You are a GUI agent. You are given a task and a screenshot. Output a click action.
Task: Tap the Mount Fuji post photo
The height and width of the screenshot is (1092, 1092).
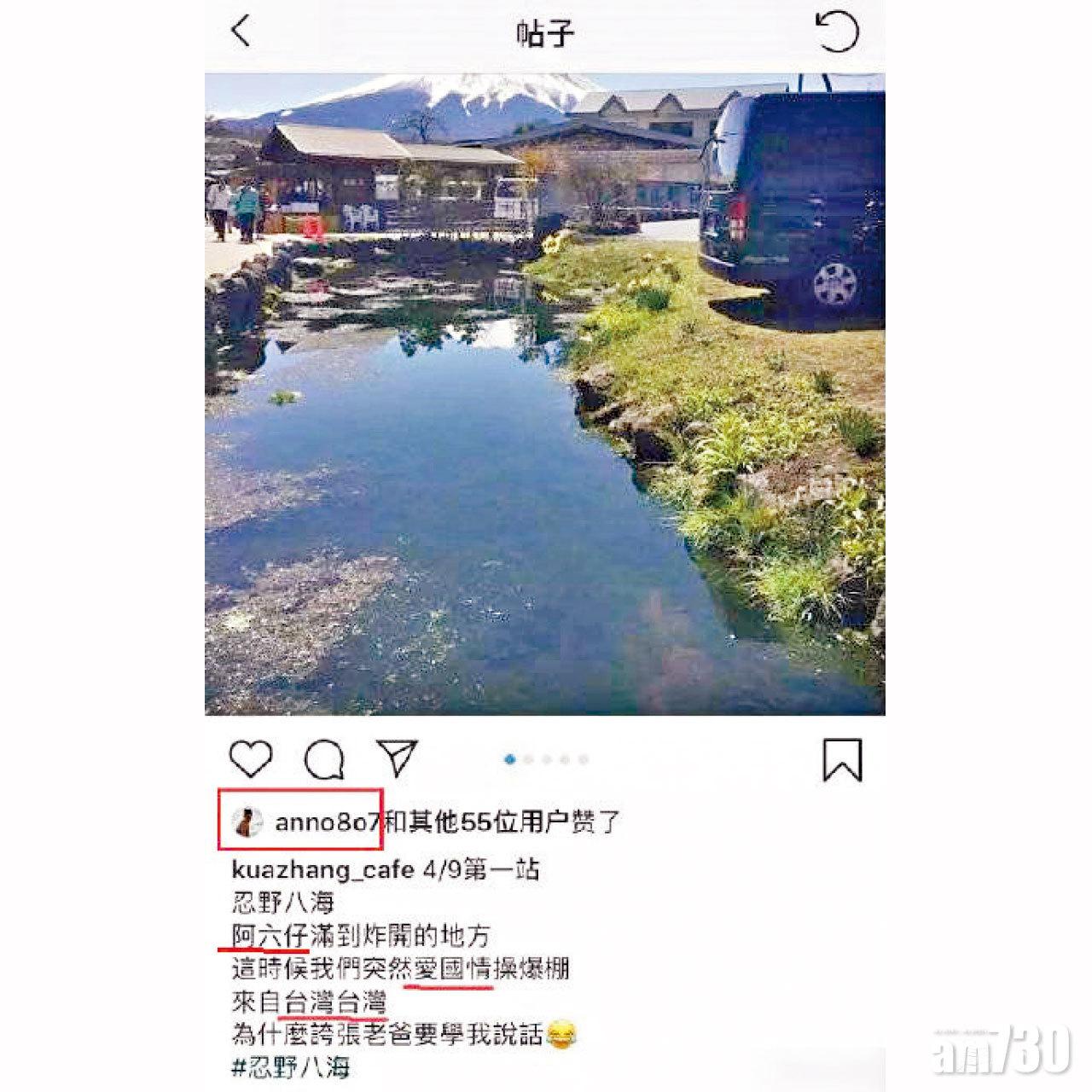[x=545, y=394]
